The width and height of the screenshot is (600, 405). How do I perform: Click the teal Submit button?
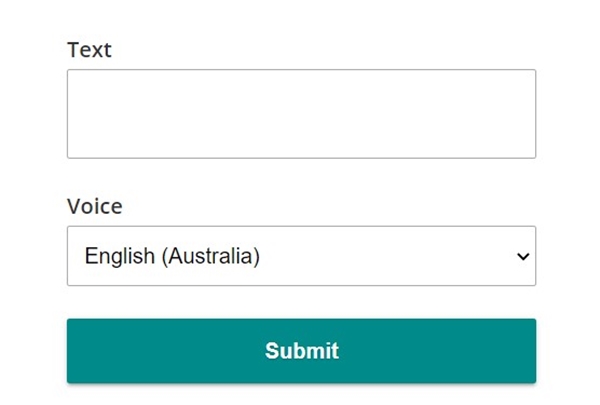point(302,351)
